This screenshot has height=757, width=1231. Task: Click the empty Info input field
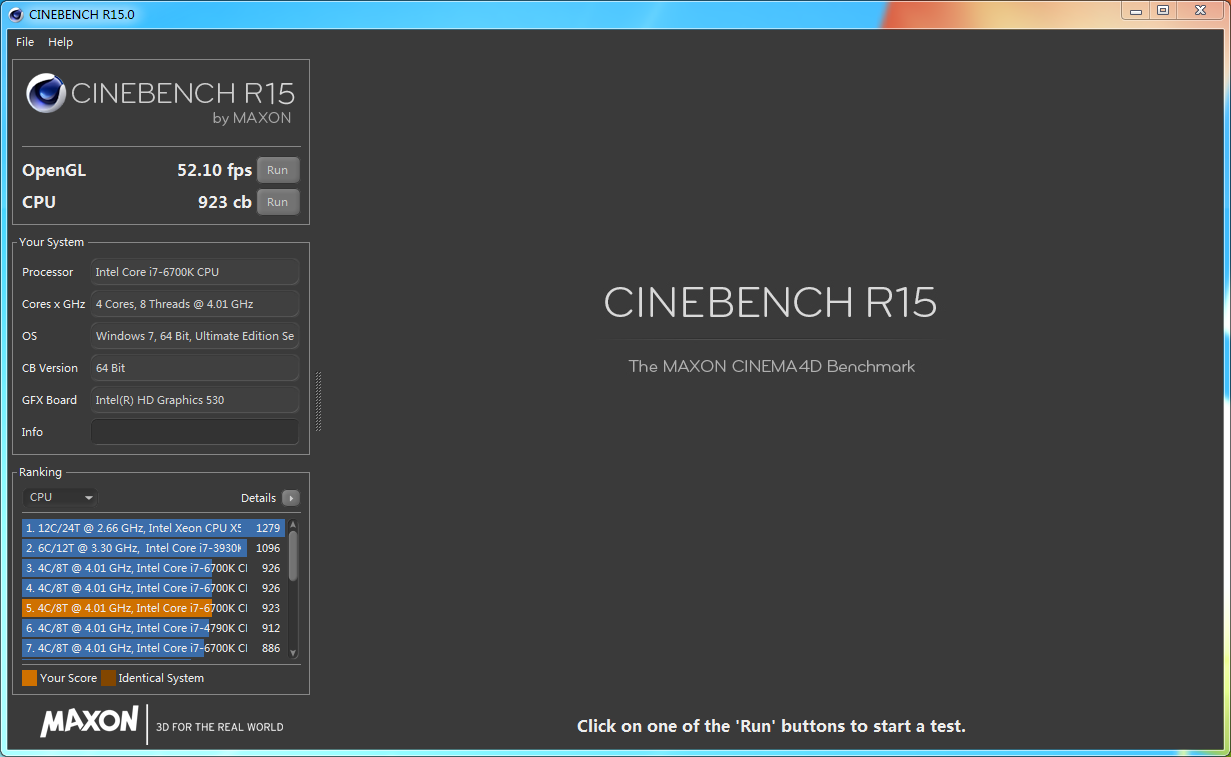click(x=195, y=432)
